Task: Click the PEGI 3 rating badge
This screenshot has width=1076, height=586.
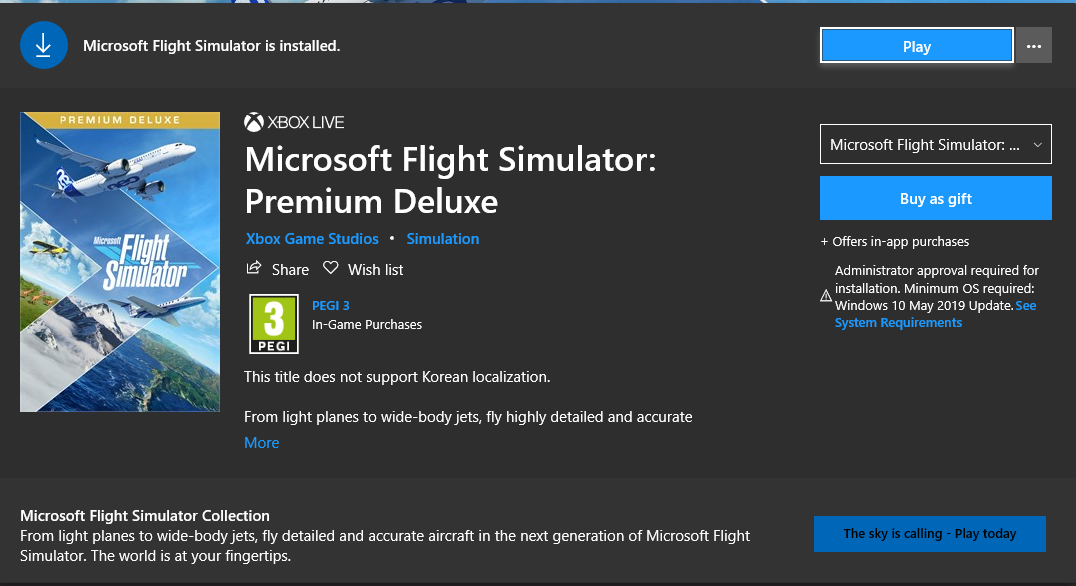Action: coord(273,324)
